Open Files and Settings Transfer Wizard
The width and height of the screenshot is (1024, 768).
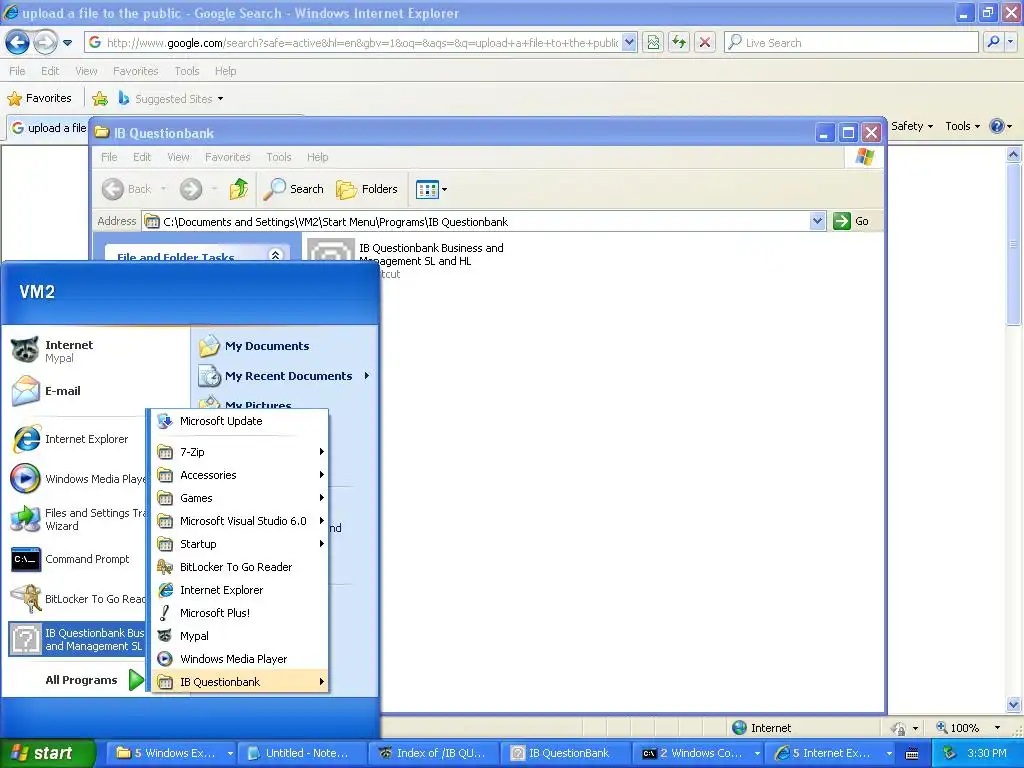(77, 519)
